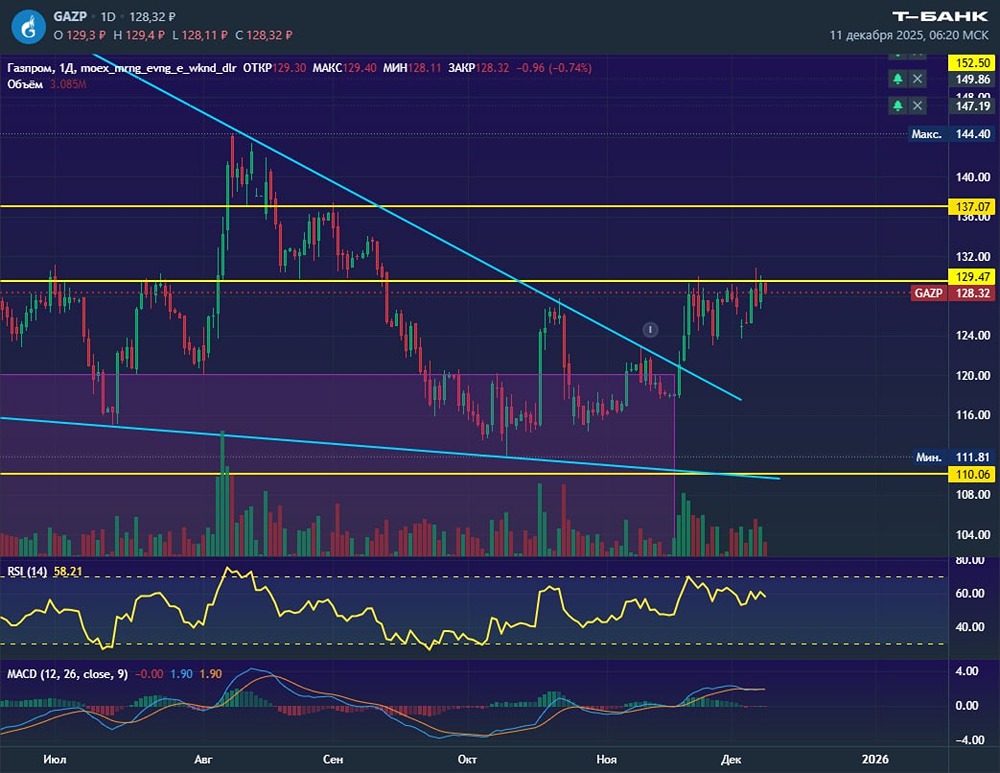Click the 'Сен' month on time axis
1000x773 pixels.
coord(333,760)
